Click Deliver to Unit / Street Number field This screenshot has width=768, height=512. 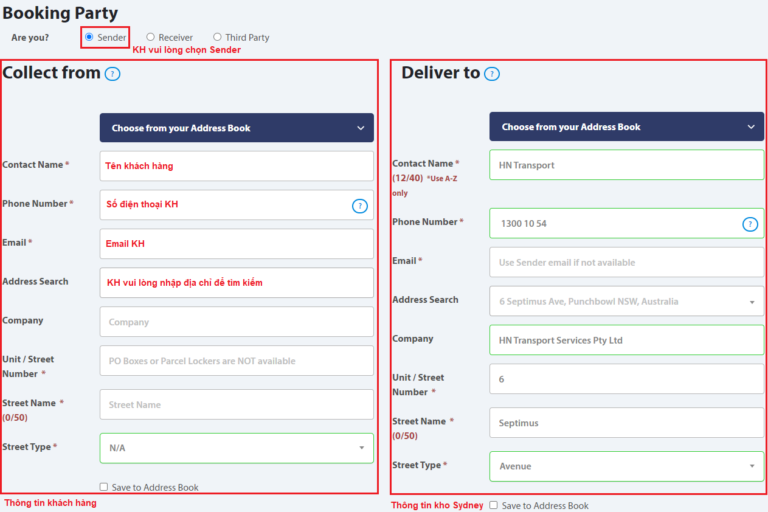[x=626, y=379]
